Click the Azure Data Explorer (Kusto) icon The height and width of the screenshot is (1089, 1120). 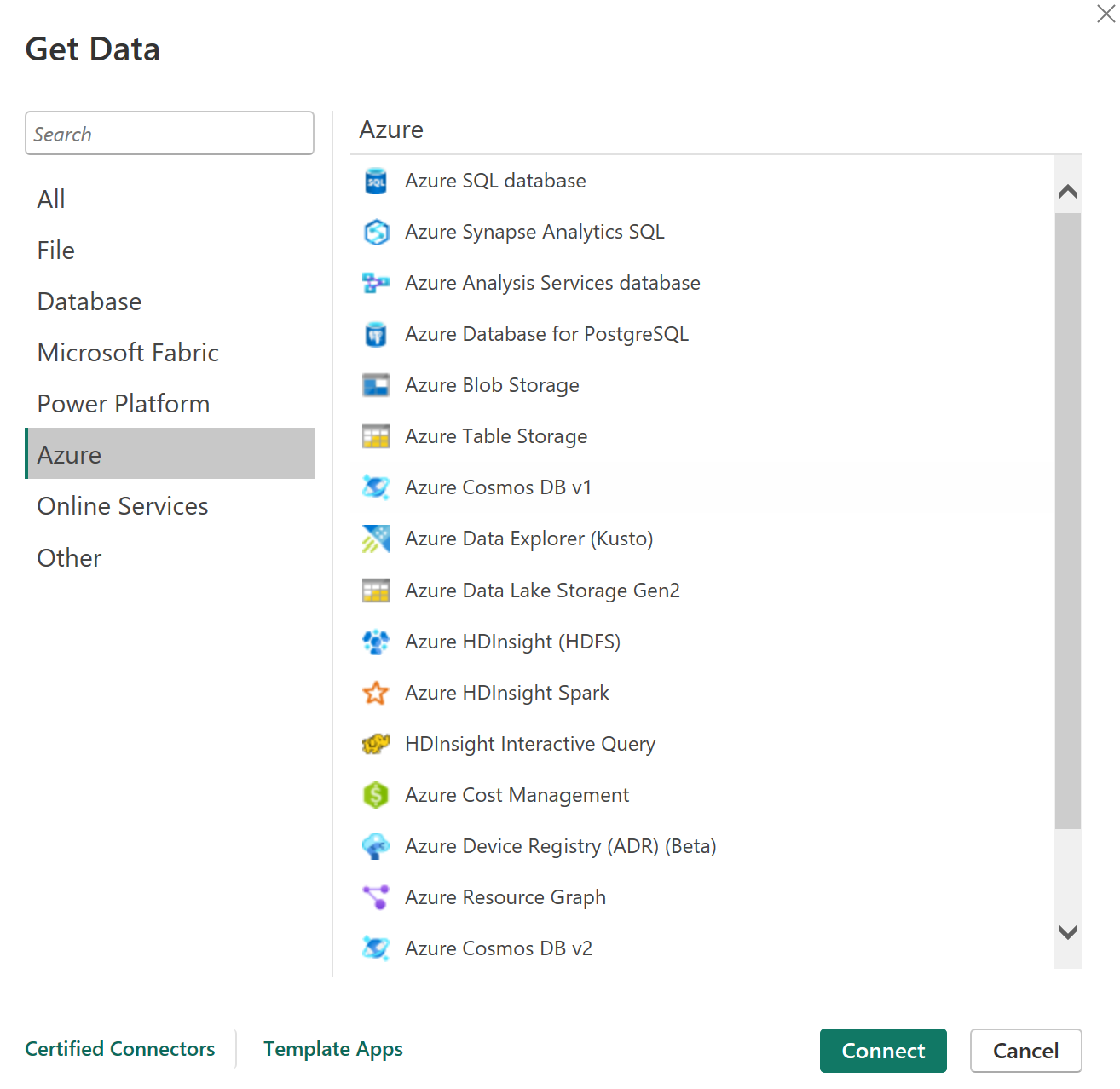(376, 539)
